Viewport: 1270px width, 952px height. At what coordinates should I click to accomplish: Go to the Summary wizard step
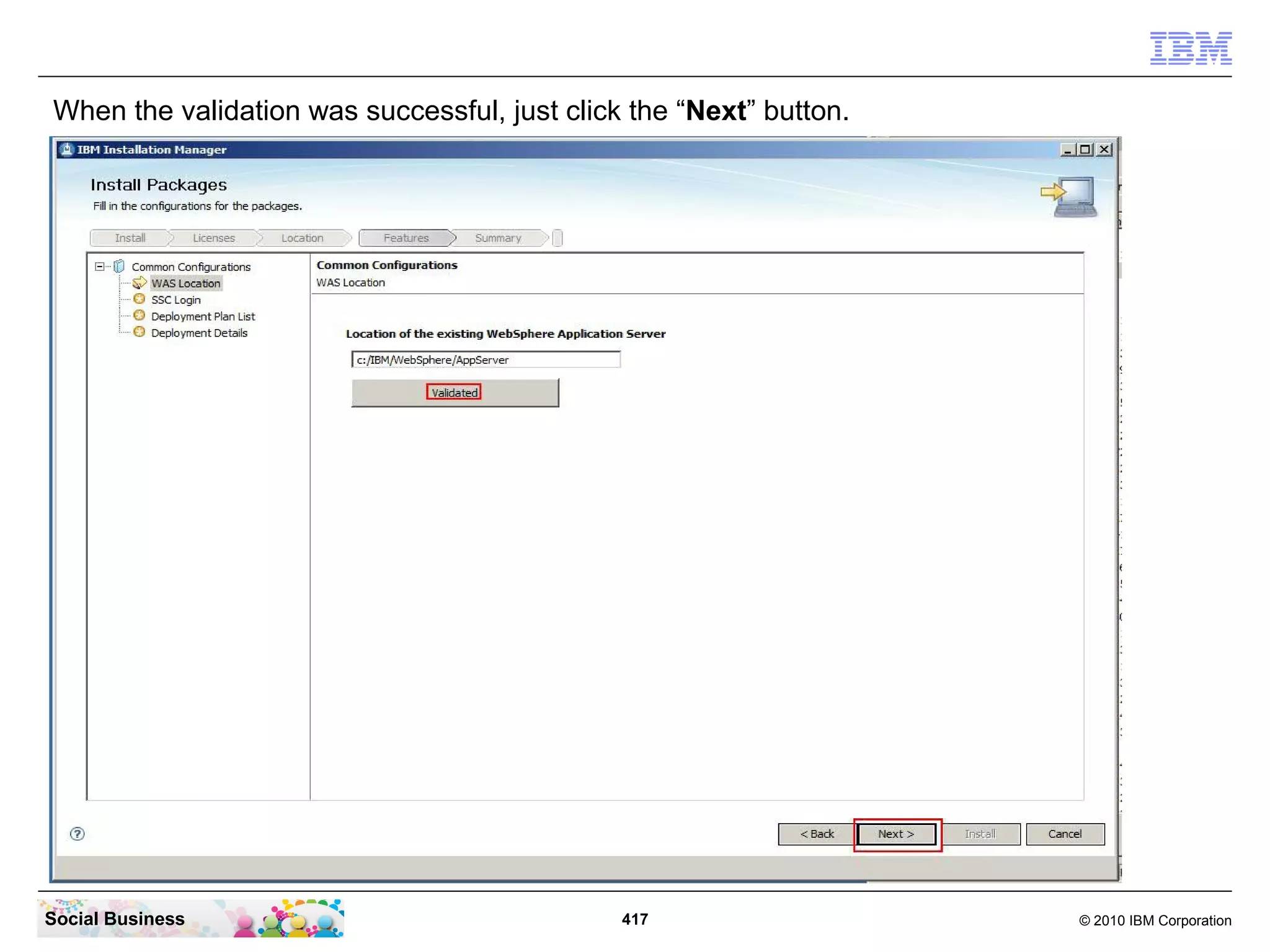tap(499, 238)
